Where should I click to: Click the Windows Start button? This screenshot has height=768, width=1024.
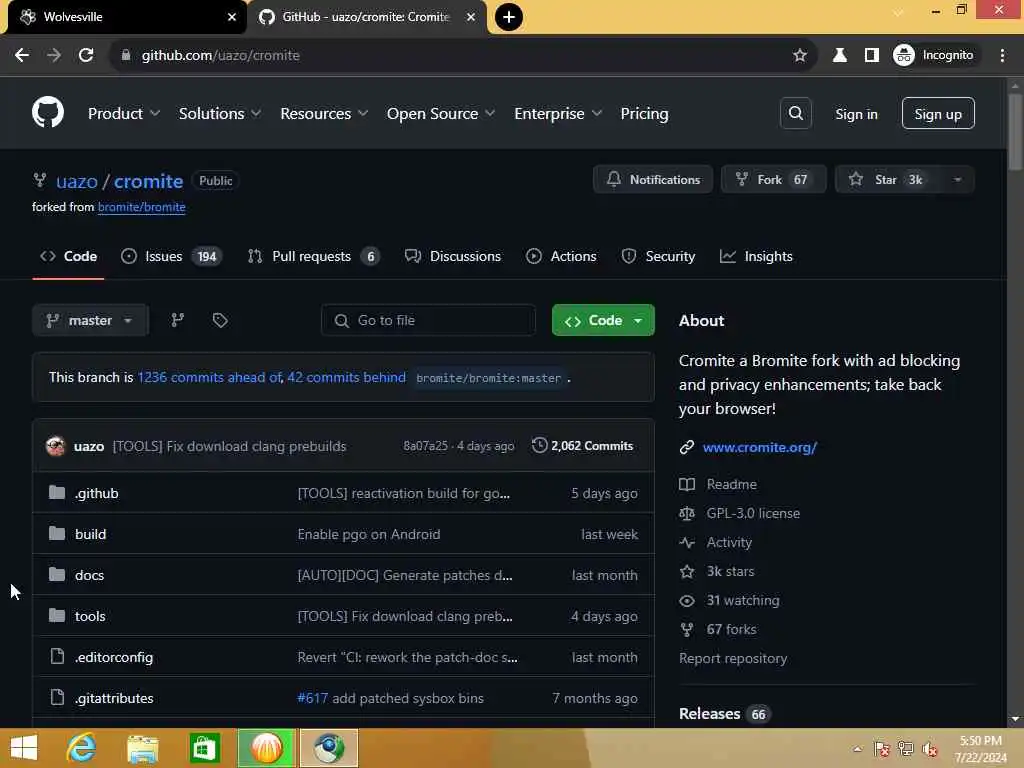coord(24,748)
